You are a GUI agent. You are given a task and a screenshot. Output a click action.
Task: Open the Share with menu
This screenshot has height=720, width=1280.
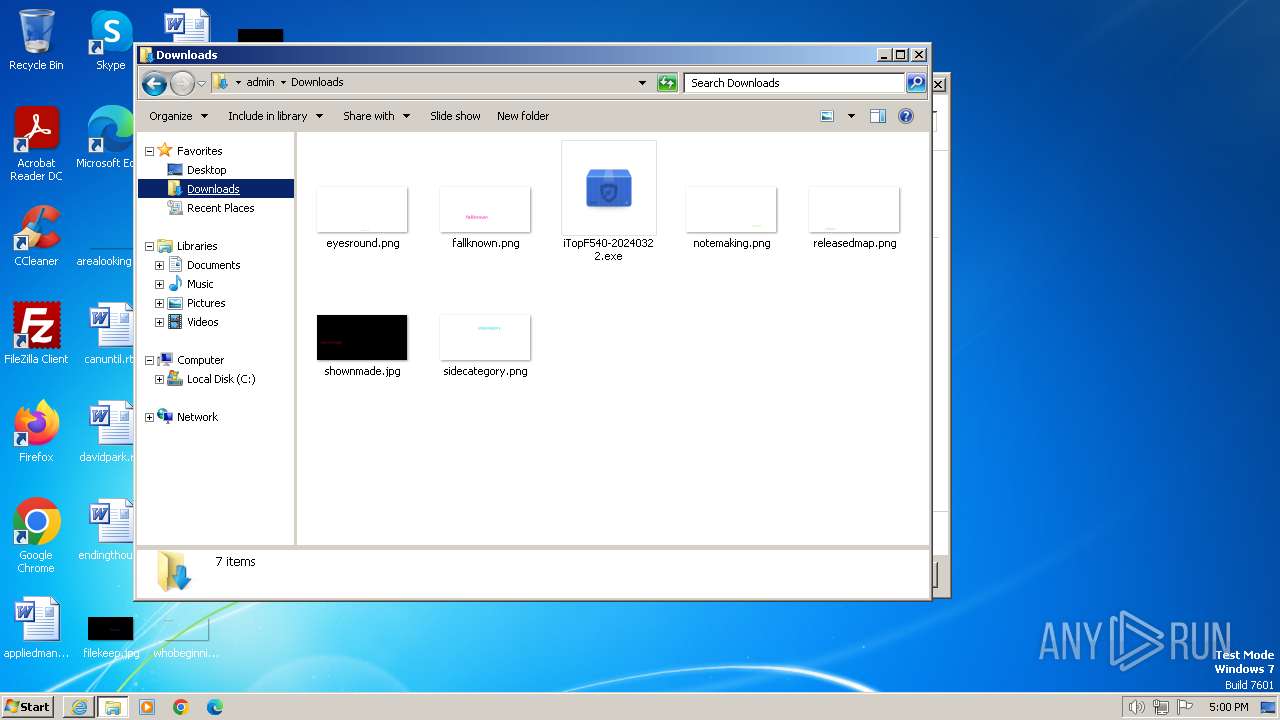pos(377,116)
